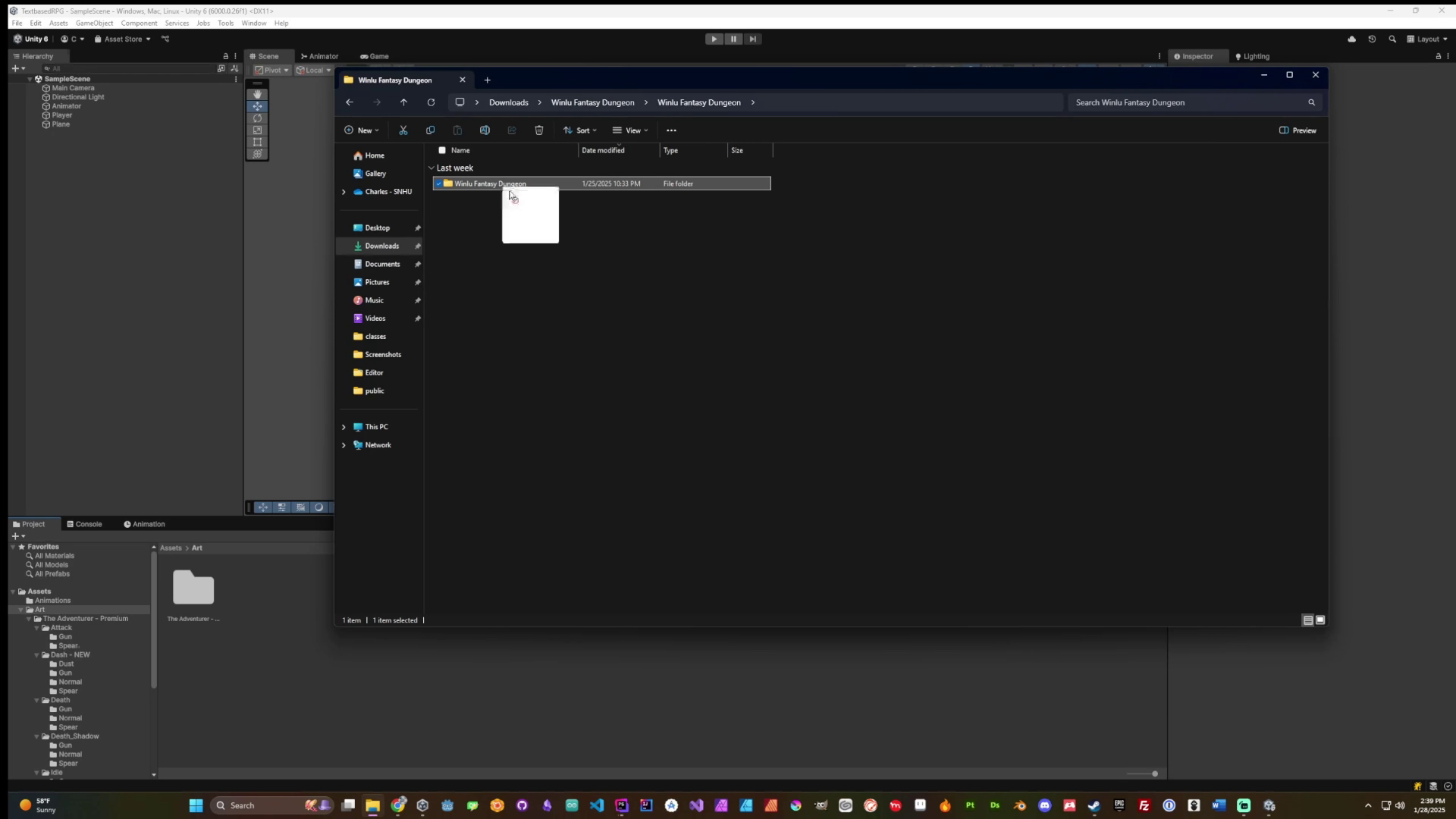Switch to large thumbnails layout icon

pyautogui.click(x=1320, y=620)
